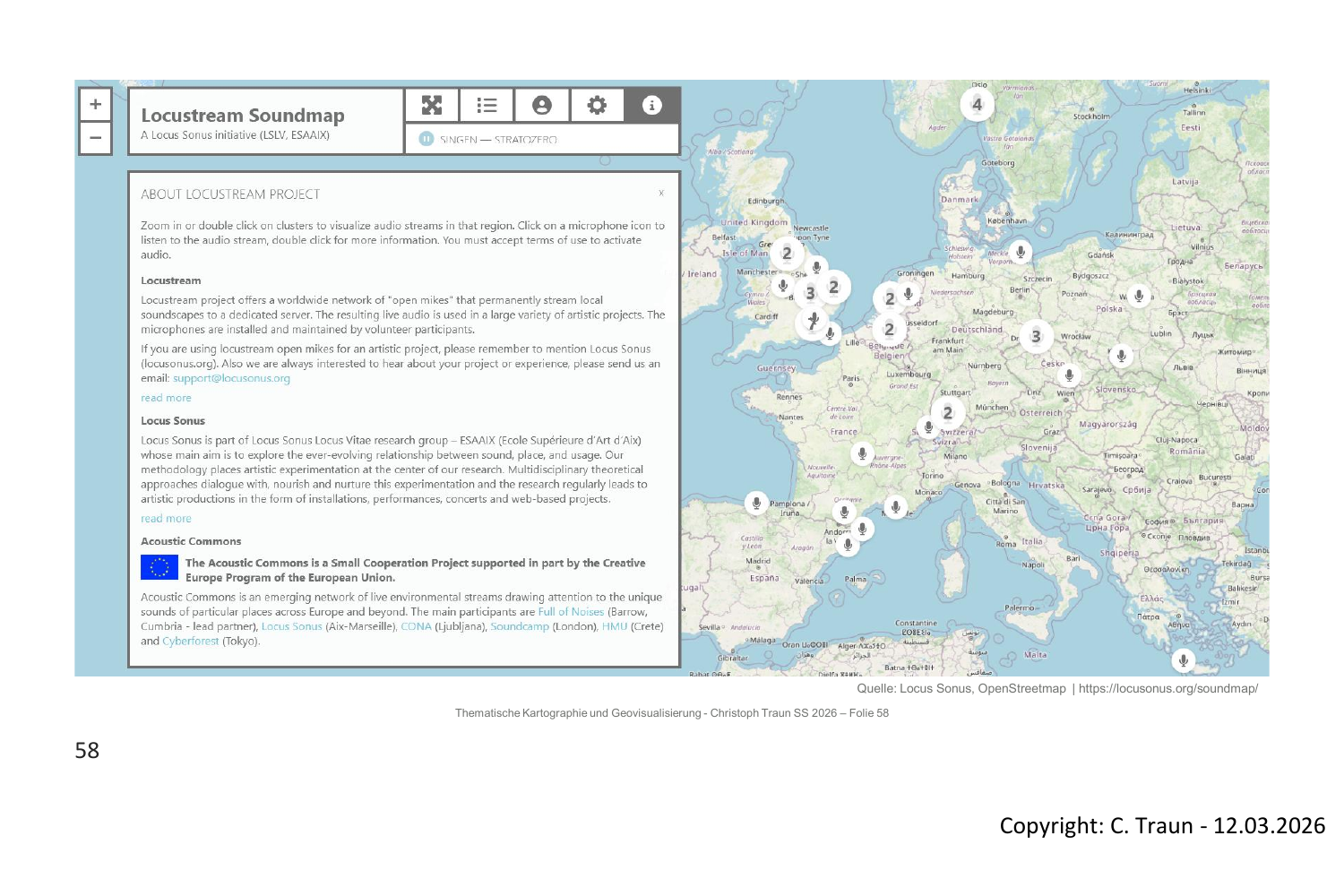The image size is (1344, 896).
Task: Click the support@locusonus.org email link
Action: click(231, 378)
